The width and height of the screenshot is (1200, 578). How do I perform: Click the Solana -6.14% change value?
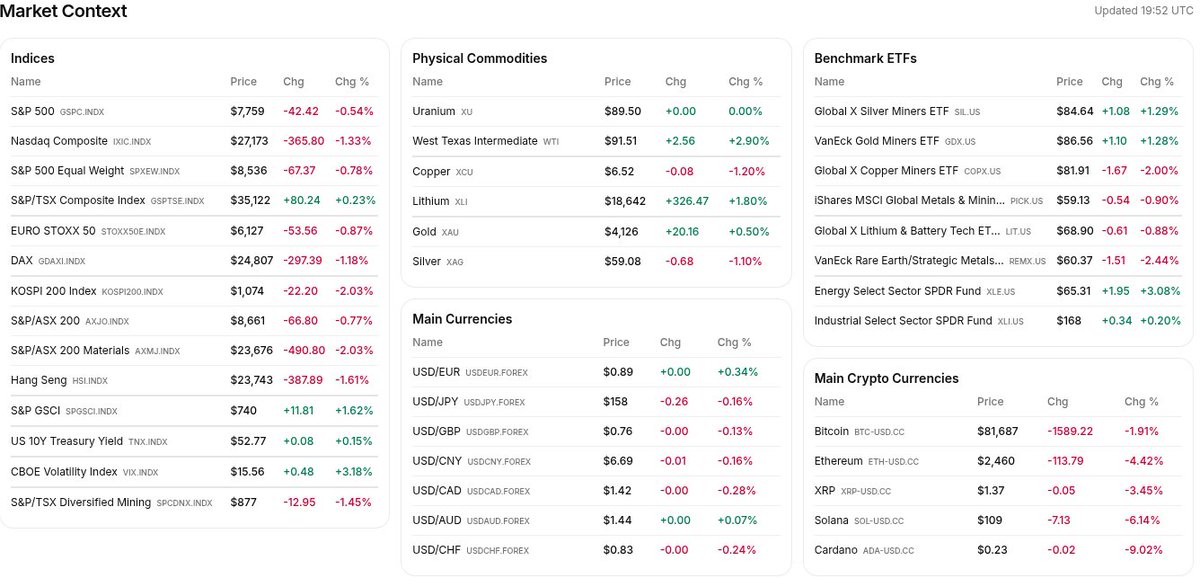[x=1143, y=521]
